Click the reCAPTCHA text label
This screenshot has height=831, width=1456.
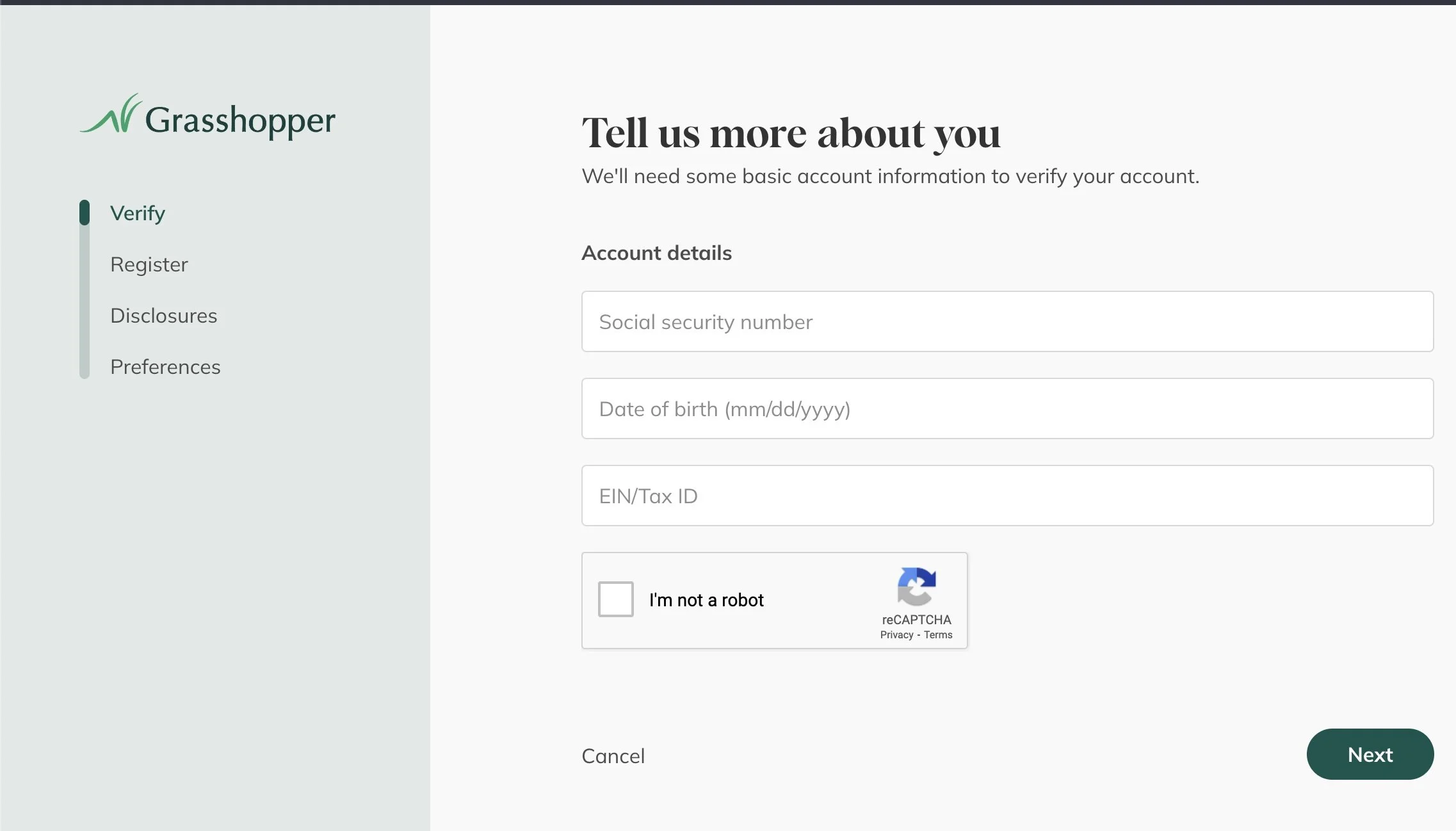tap(916, 619)
